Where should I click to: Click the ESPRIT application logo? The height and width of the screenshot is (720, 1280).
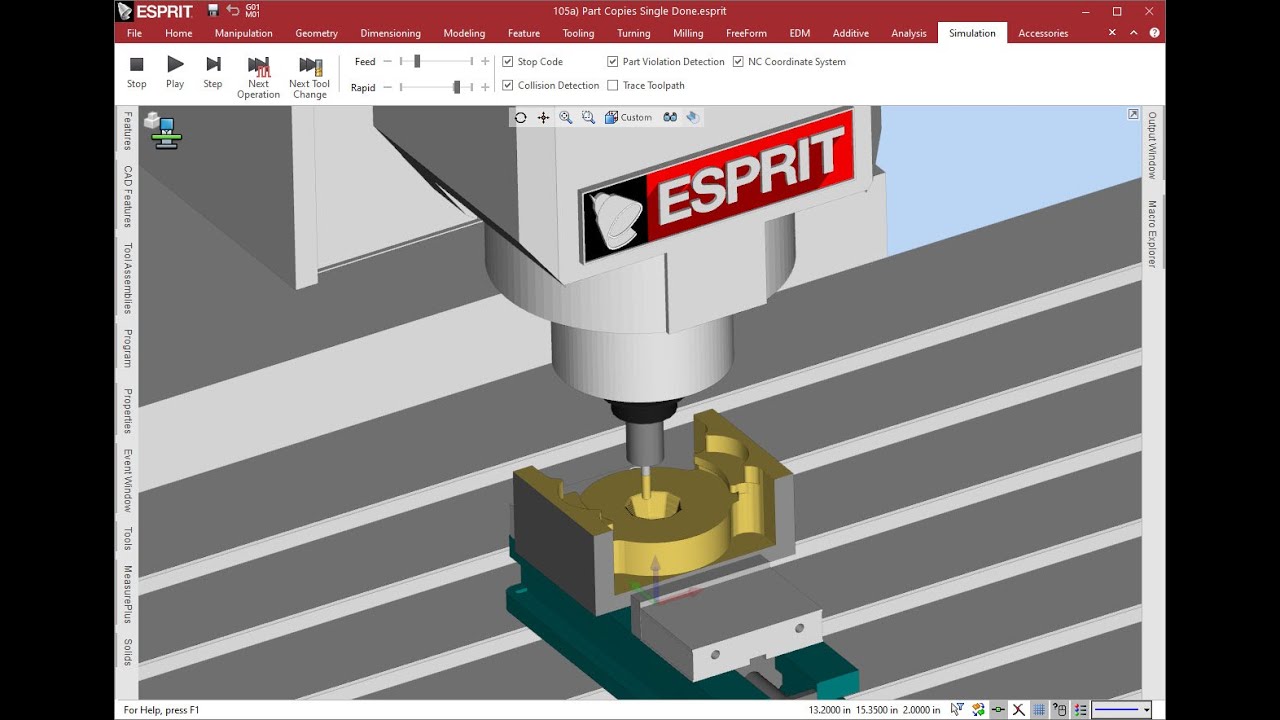155,11
